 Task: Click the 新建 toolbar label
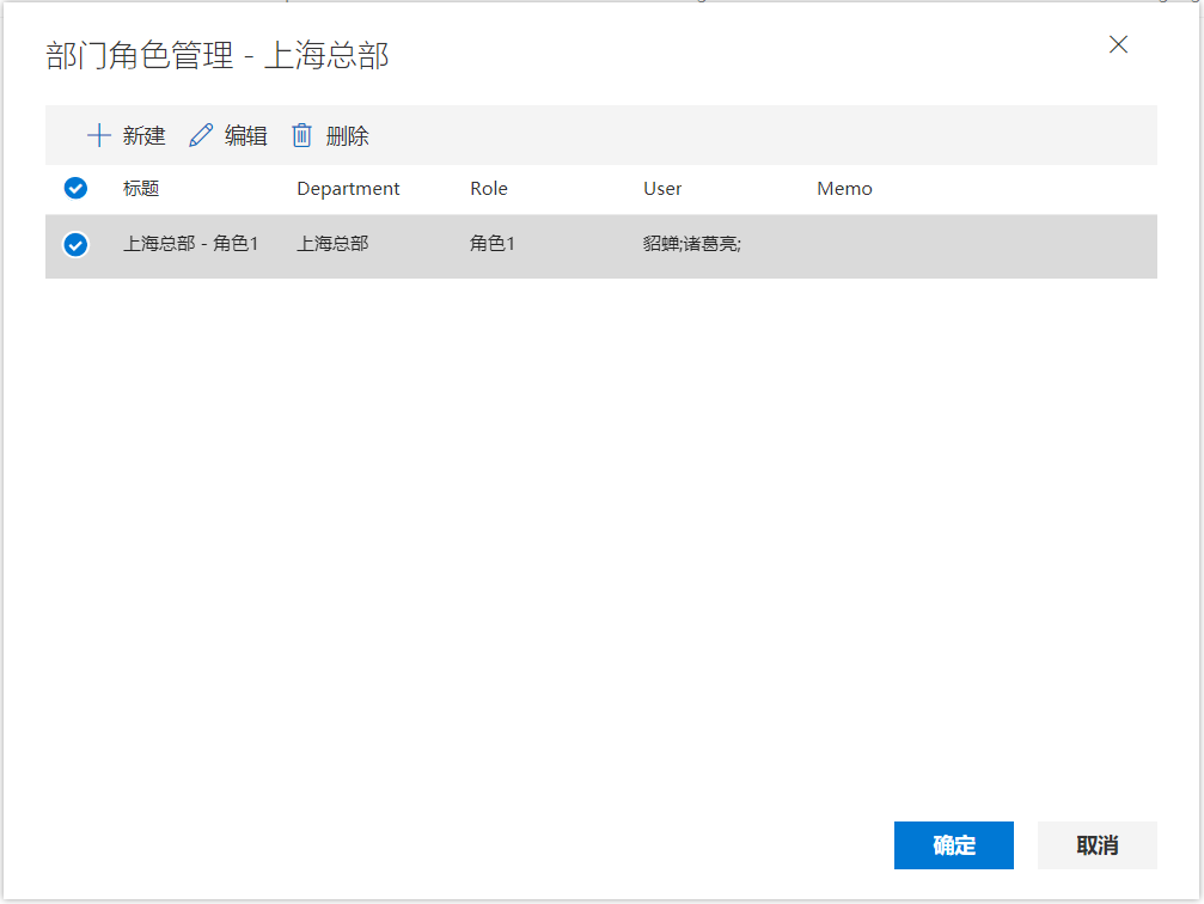coord(144,136)
